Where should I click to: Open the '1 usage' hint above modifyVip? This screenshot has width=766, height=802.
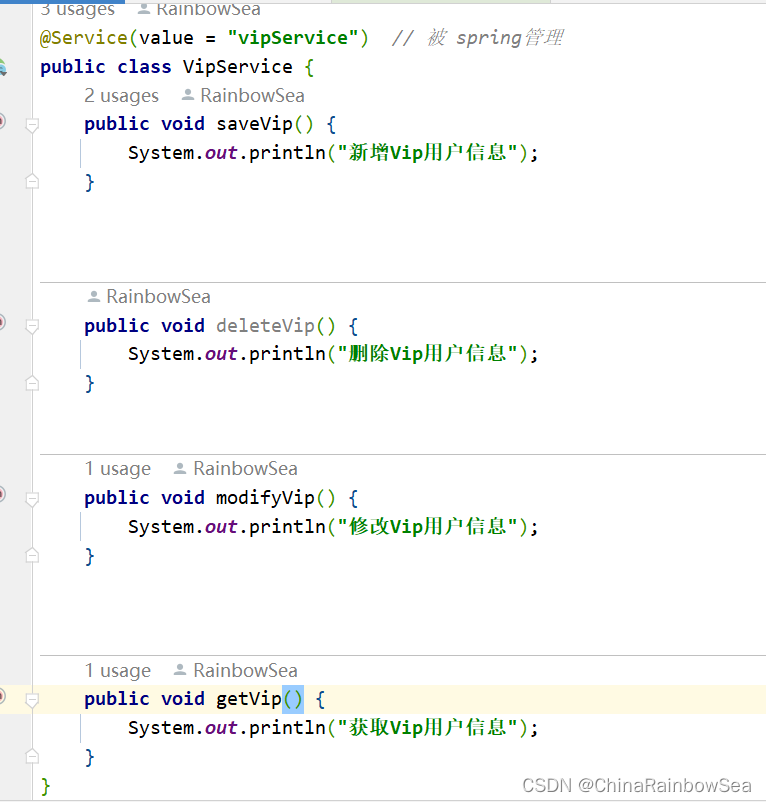(118, 469)
